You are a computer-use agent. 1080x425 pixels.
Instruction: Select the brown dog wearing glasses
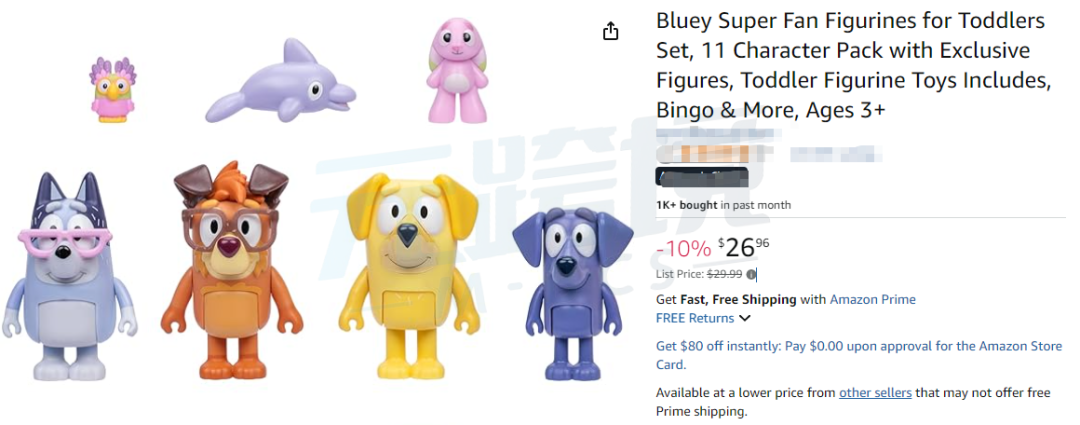point(232,270)
